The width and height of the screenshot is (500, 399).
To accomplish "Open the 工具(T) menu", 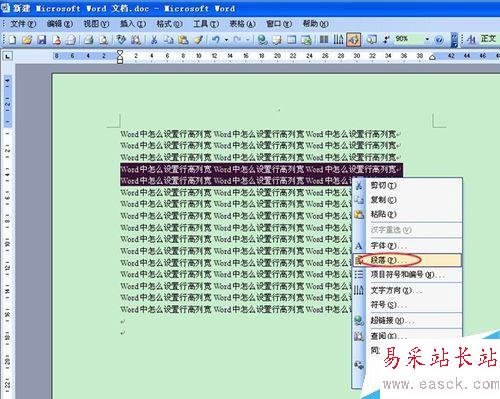I will click(206, 24).
